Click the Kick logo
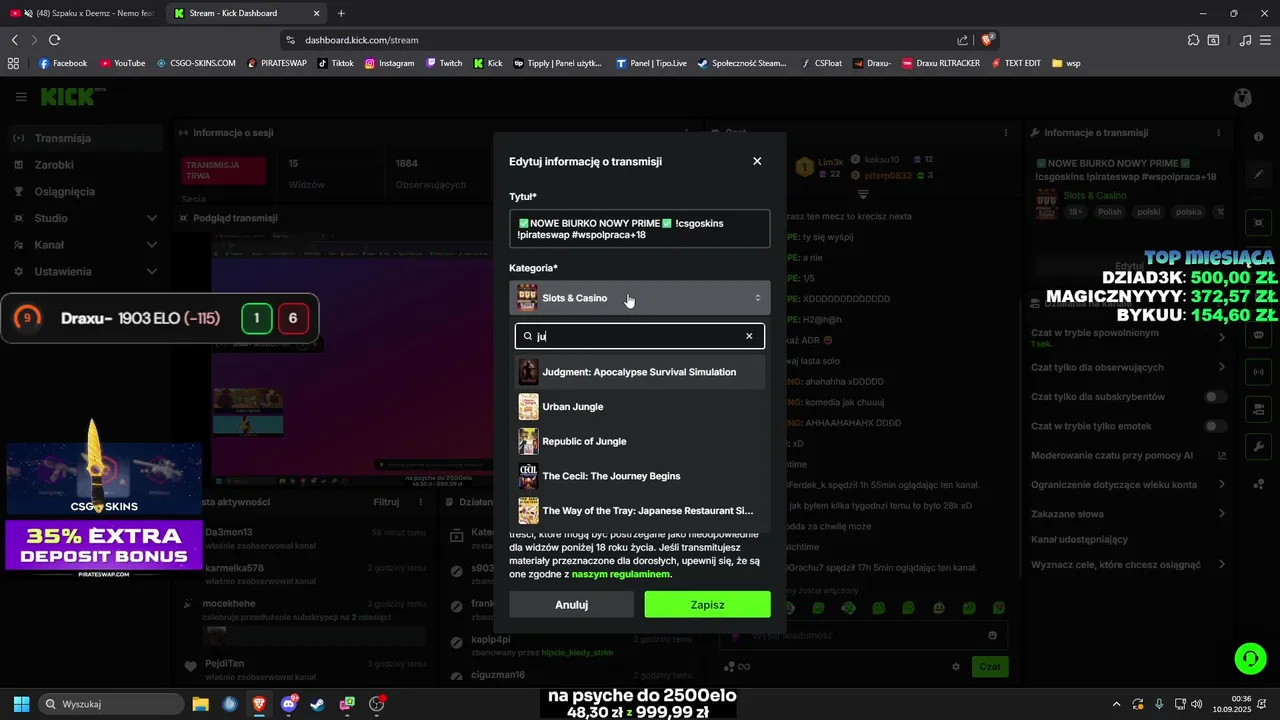1280x720 pixels. 72,97
